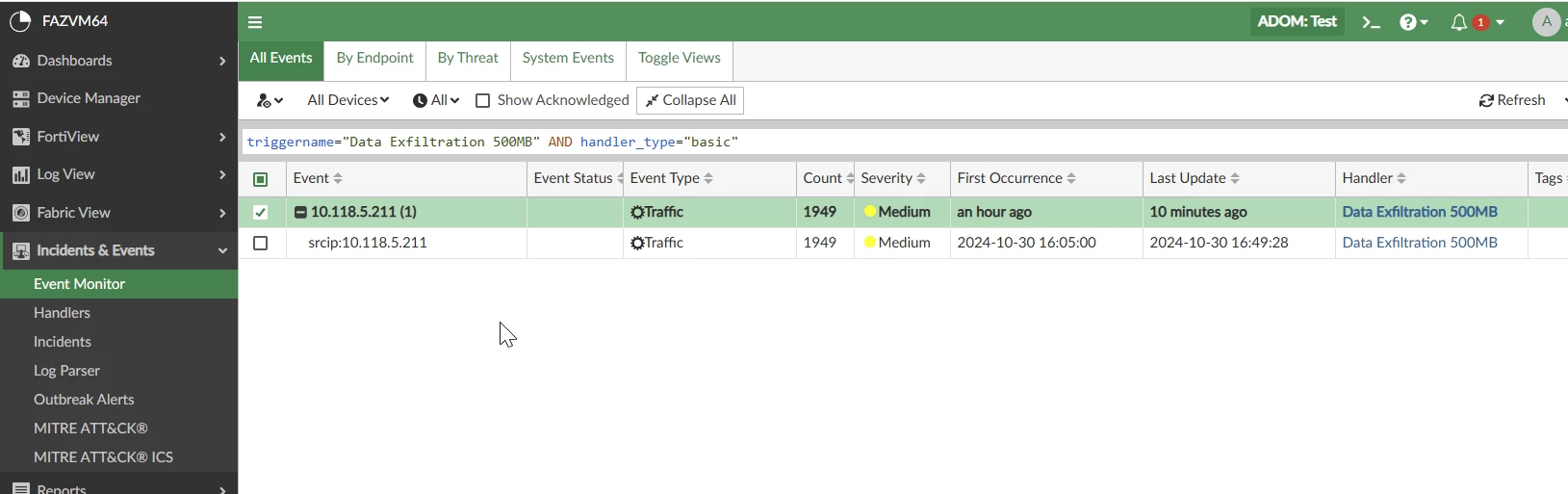Open the time range All dropdown
The width and height of the screenshot is (1568, 494).
(436, 100)
